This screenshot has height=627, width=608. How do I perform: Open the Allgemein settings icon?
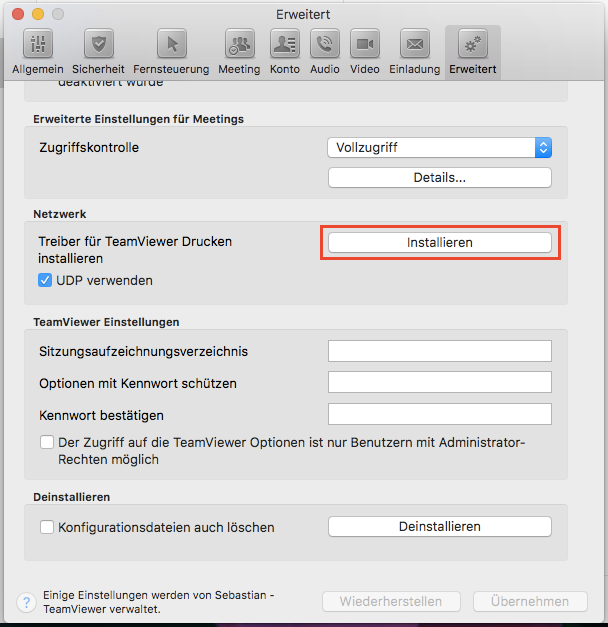pos(38,44)
